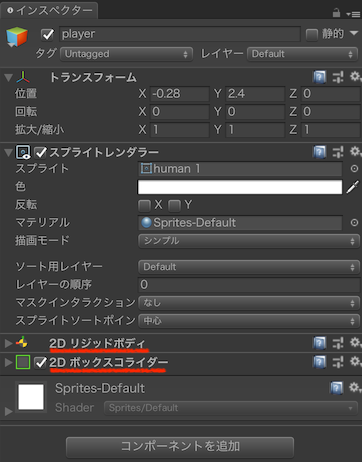The image size is (362, 462).
Task: Click the 2D ボックスコライダー header text
Action: [108, 363]
